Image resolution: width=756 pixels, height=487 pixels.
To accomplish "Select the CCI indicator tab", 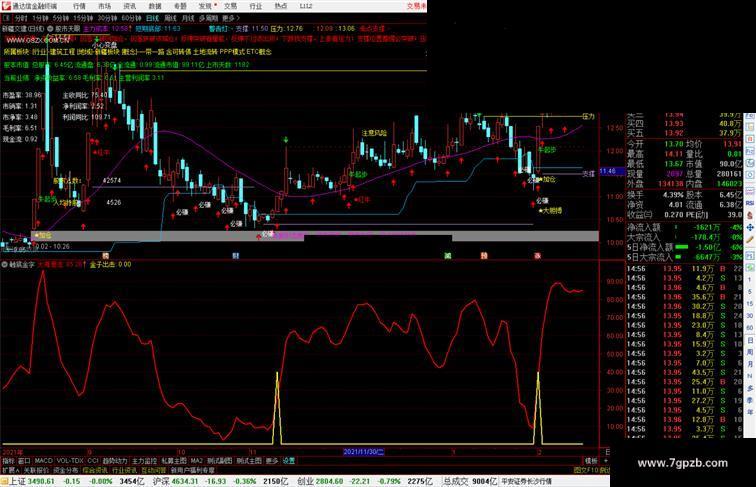I will pyautogui.click(x=93, y=461).
